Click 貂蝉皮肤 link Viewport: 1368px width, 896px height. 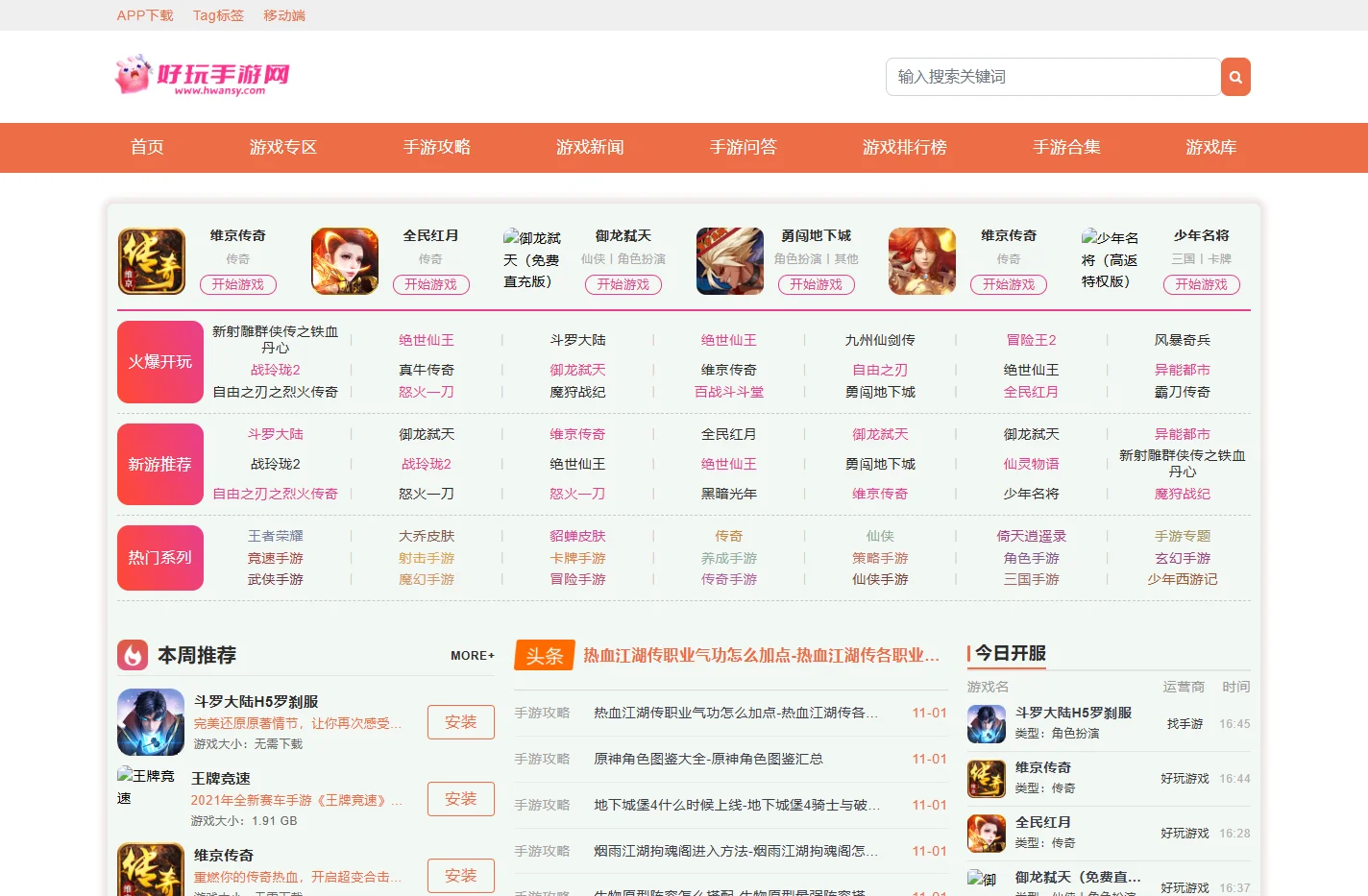click(x=578, y=536)
